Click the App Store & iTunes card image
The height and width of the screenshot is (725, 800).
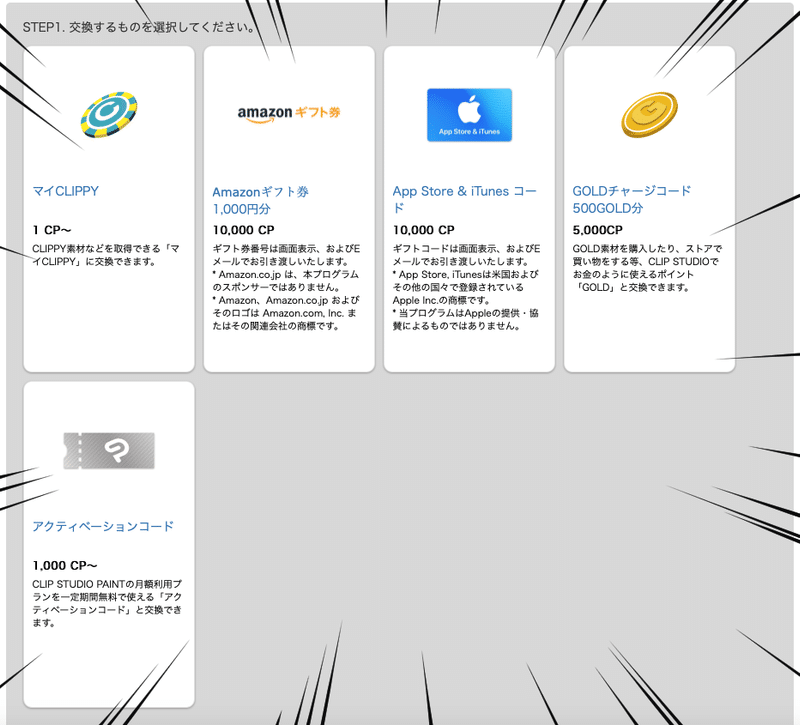point(469,115)
